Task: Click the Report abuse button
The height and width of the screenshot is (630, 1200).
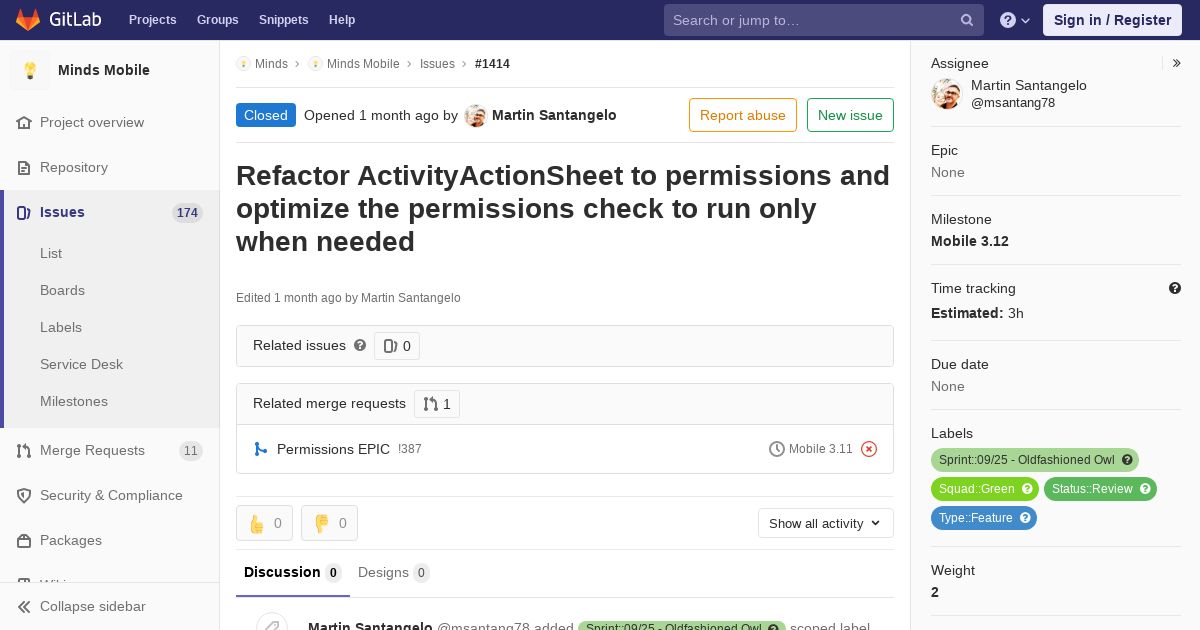Action: click(x=743, y=115)
